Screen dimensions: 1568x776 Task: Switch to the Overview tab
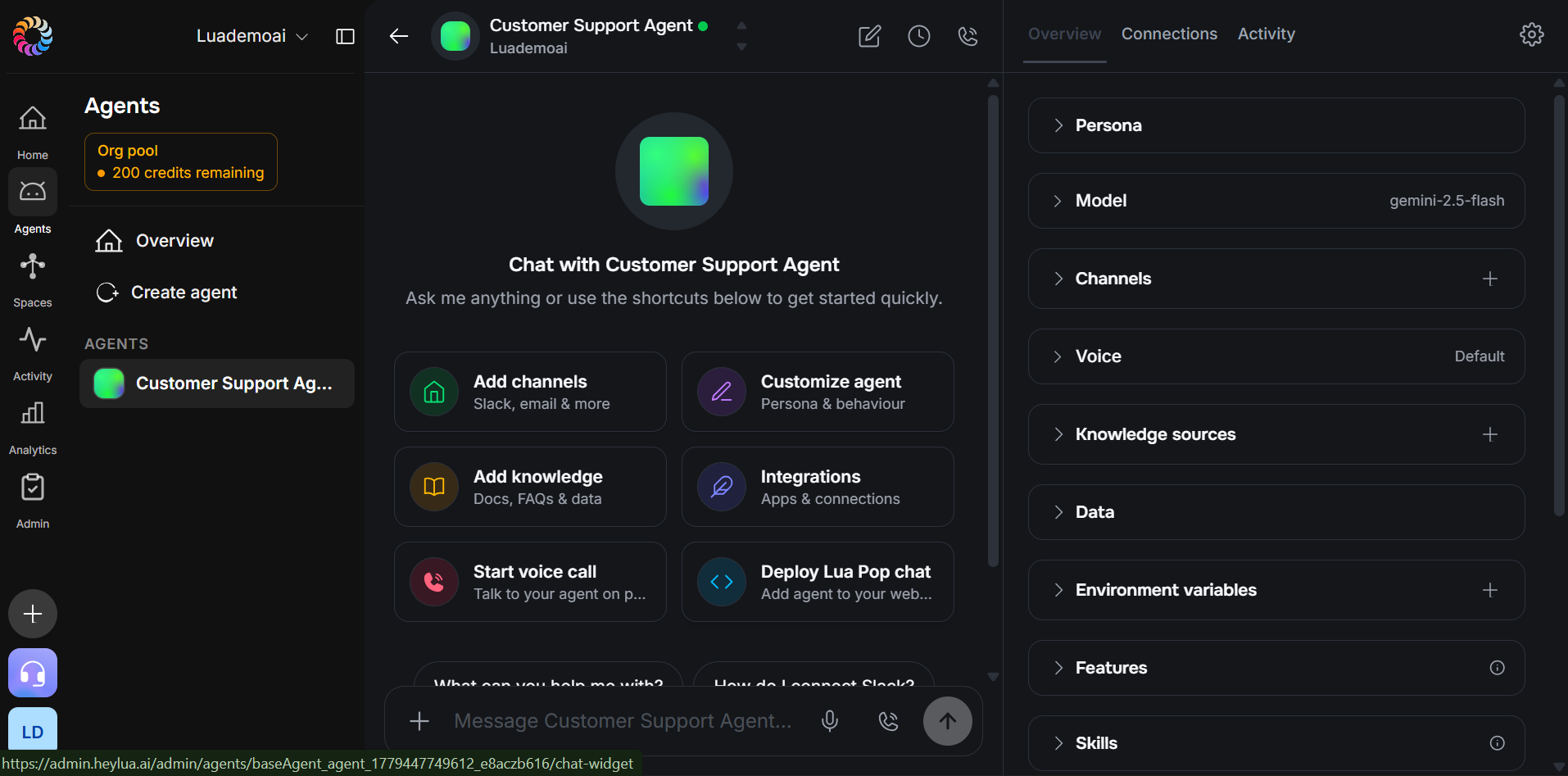pyautogui.click(x=1064, y=34)
